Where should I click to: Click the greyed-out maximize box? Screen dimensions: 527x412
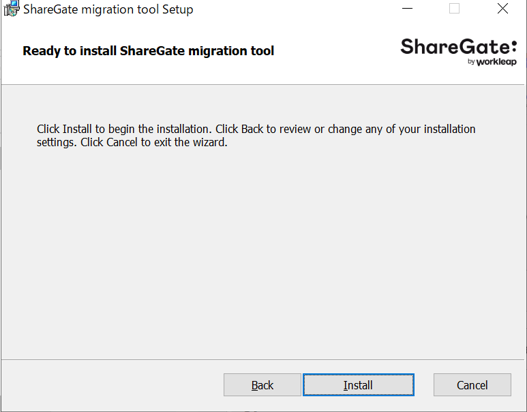coord(454,8)
